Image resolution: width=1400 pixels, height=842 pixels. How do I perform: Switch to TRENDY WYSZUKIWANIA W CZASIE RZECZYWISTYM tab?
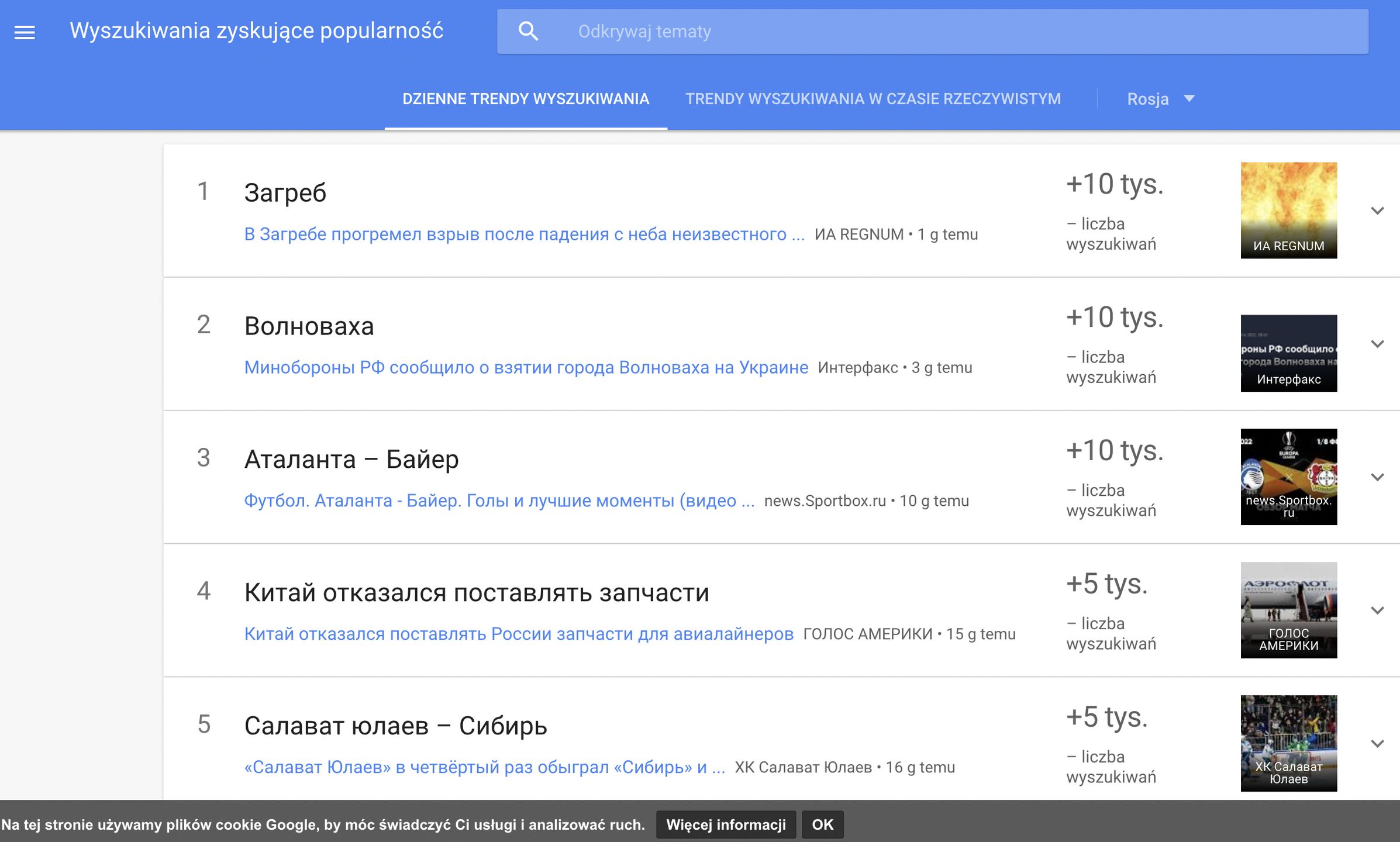tap(874, 98)
